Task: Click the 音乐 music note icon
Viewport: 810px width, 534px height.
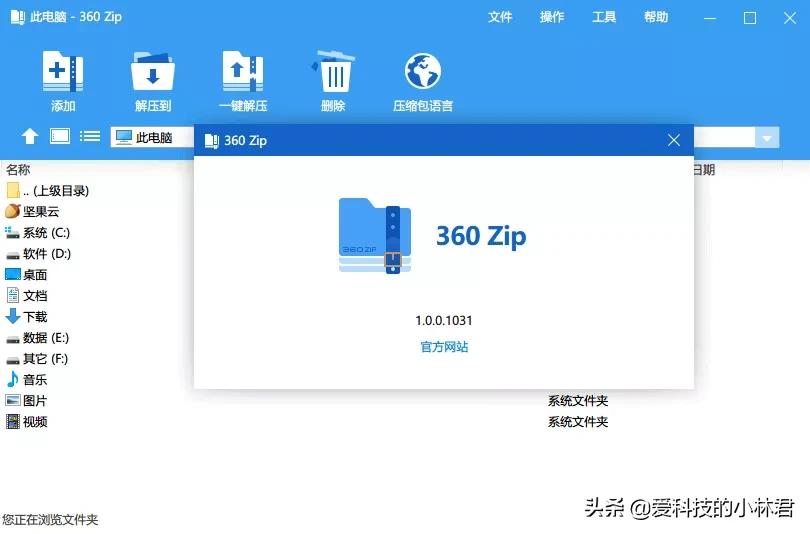Action: (x=12, y=379)
